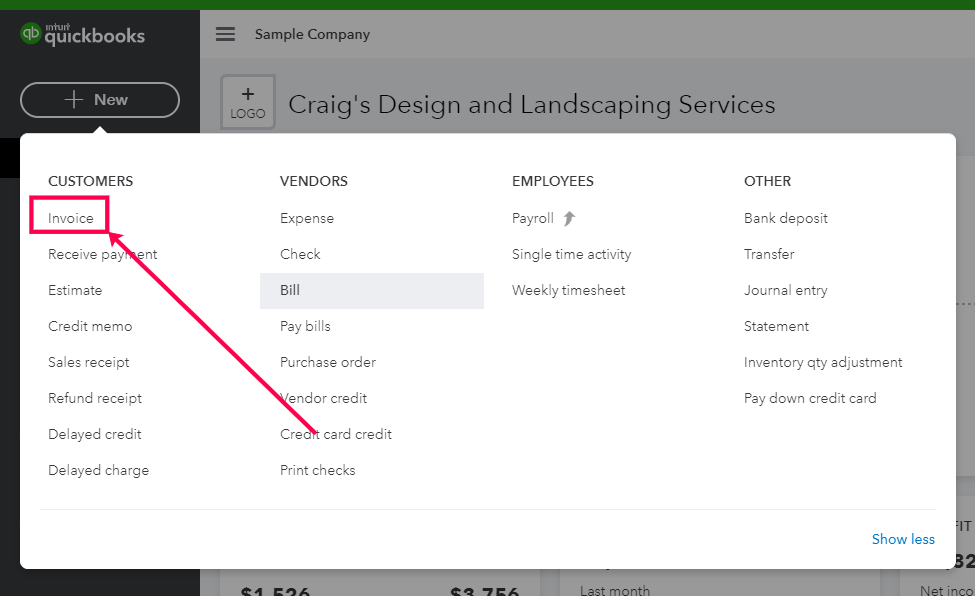This screenshot has width=975, height=596.
Task: Click the QuickBooks logo
Action: point(83,34)
